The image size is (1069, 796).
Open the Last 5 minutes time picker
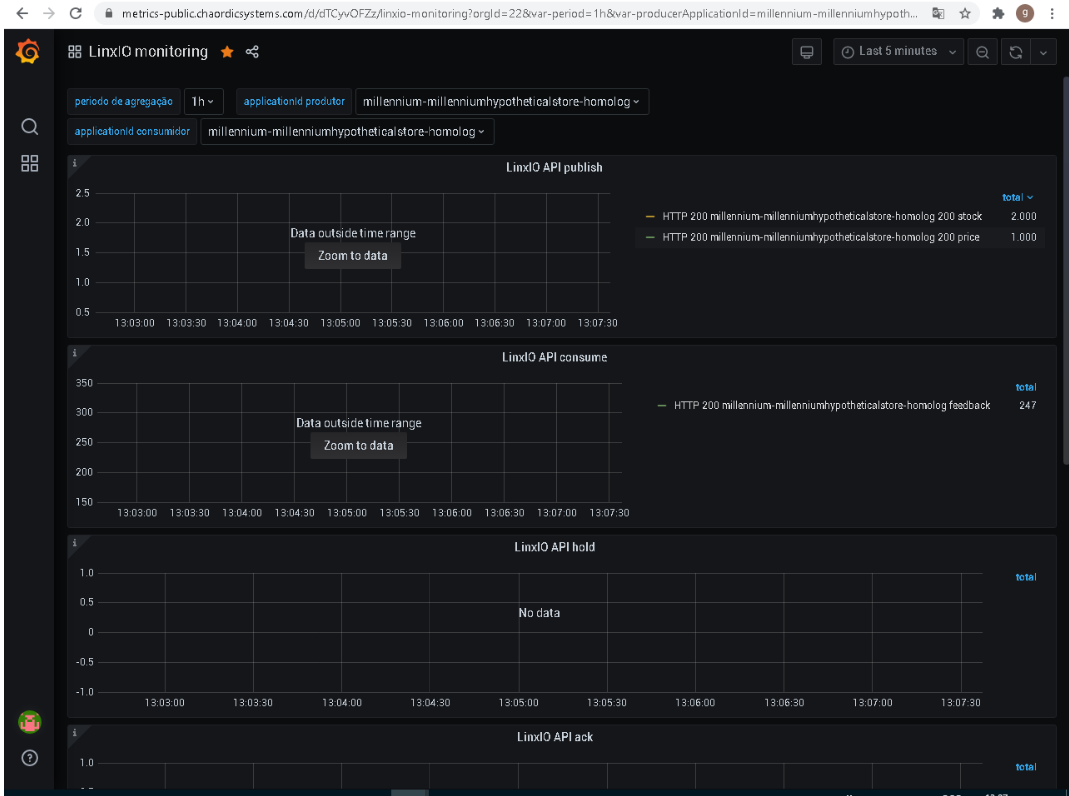click(x=898, y=52)
